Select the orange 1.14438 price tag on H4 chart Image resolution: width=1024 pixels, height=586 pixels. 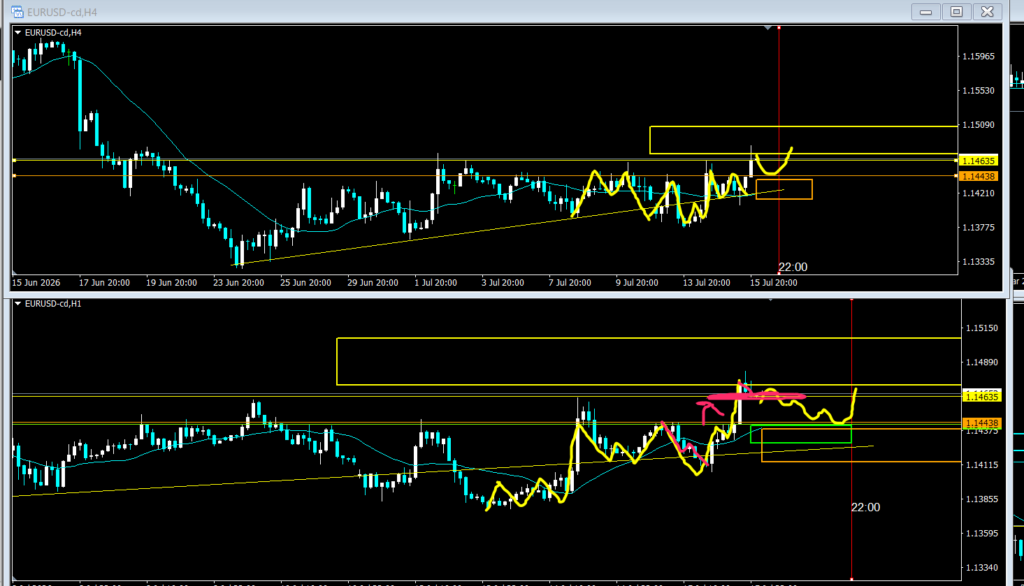pyautogui.click(x=979, y=176)
